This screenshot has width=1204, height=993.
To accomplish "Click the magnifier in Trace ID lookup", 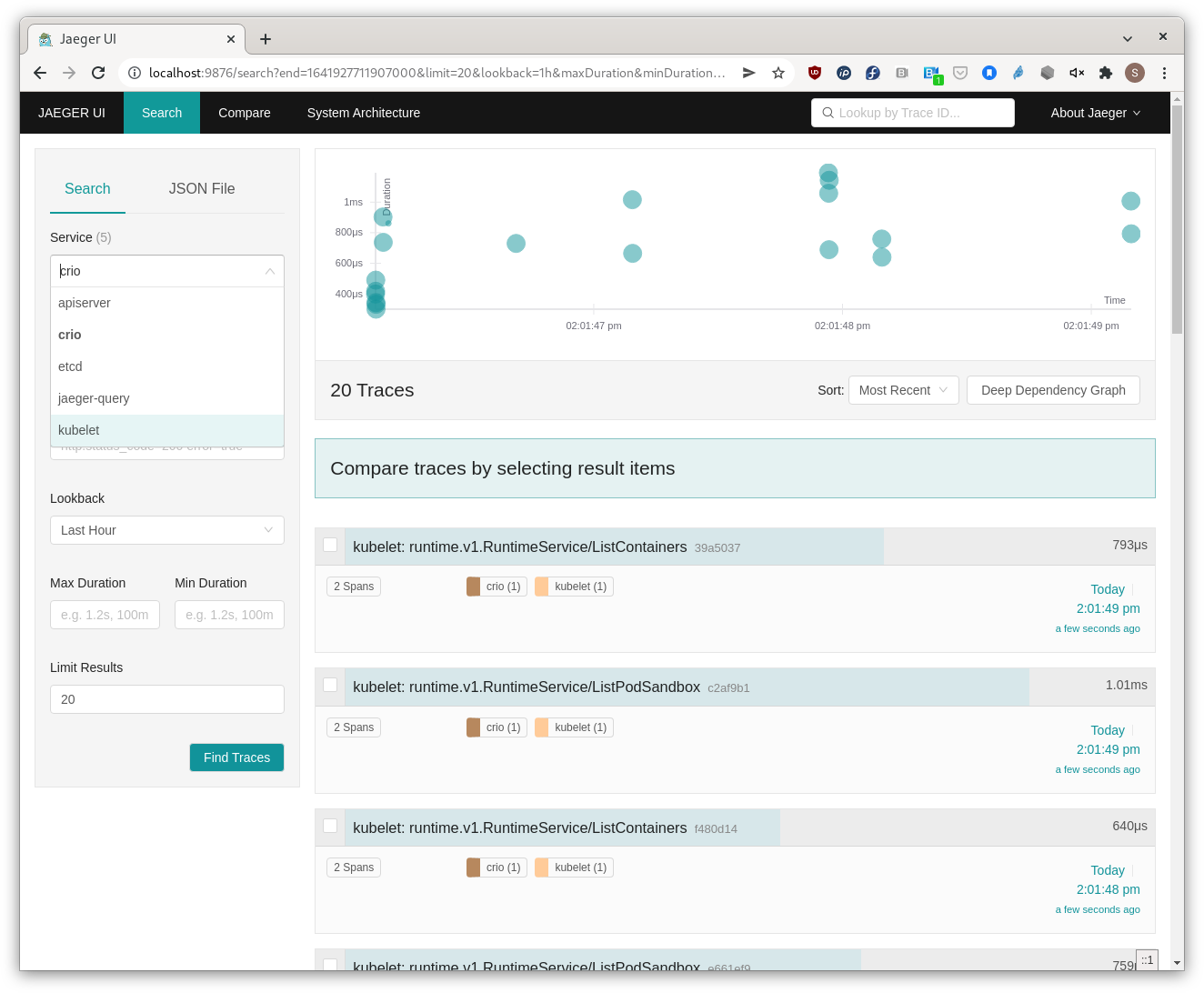I will click(828, 113).
